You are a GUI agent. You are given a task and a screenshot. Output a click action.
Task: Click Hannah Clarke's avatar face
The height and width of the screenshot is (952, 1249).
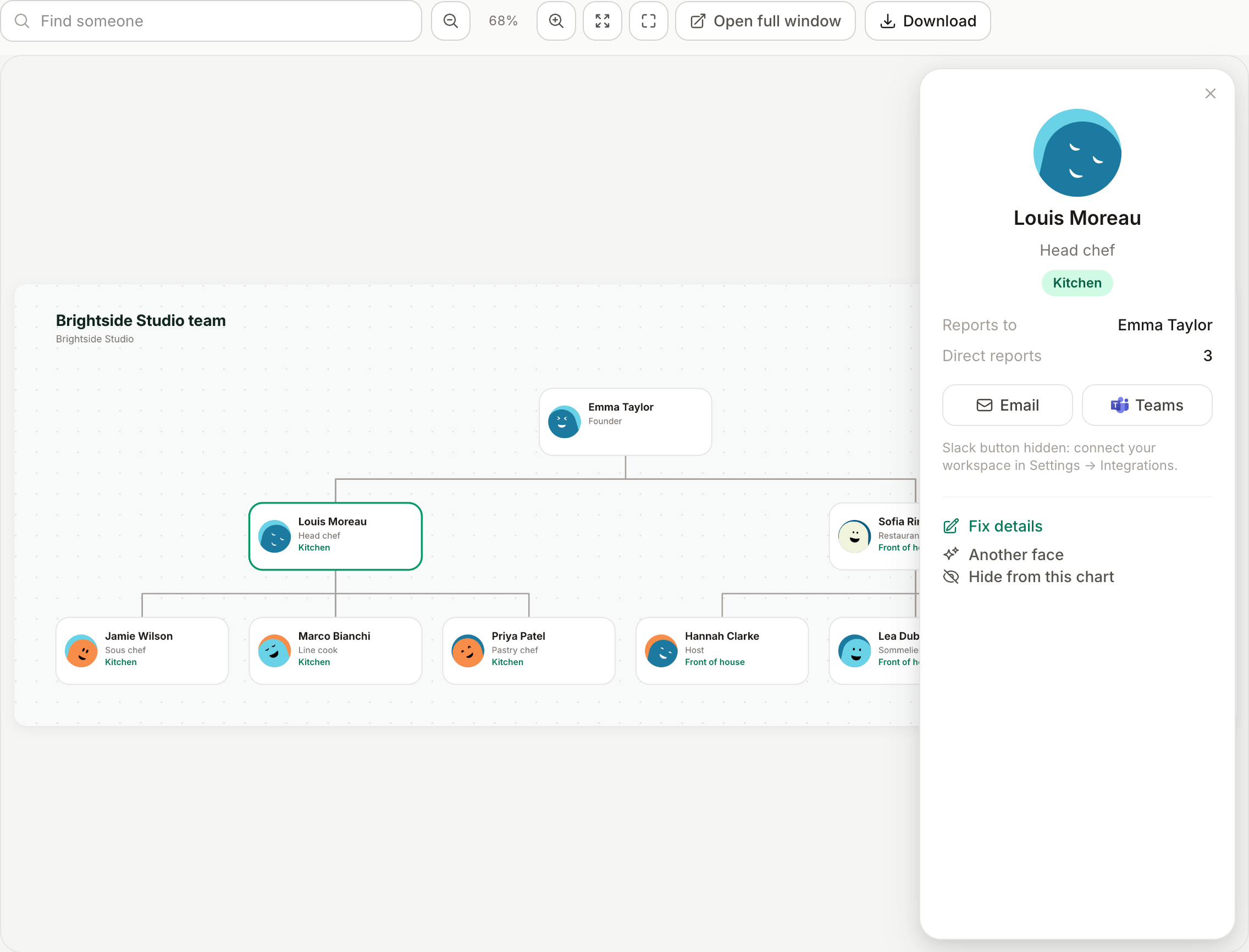tap(661, 651)
